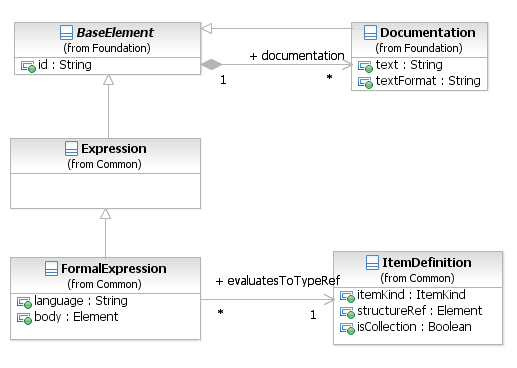
Task: Select the id attribute property icon
Action: click(28, 66)
